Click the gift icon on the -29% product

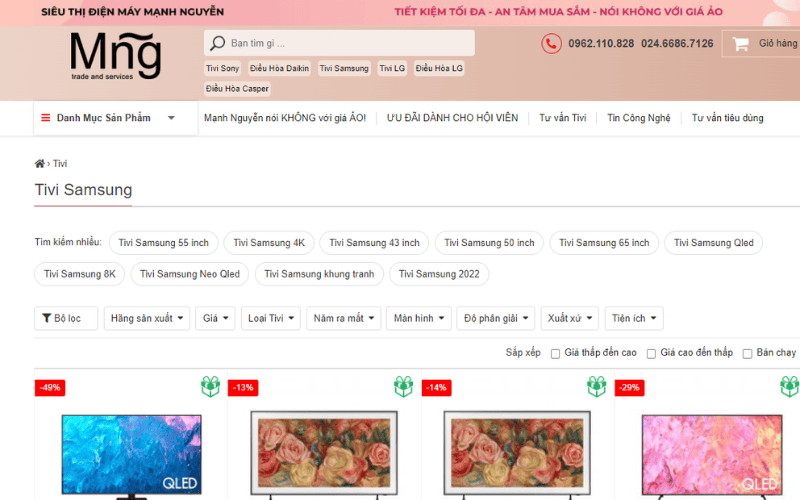(790, 386)
